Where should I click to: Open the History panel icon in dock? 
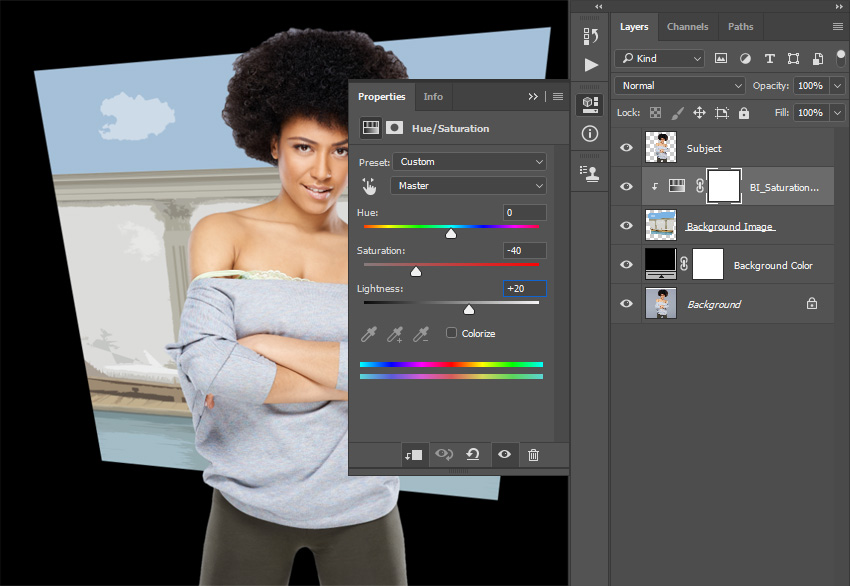[x=591, y=35]
